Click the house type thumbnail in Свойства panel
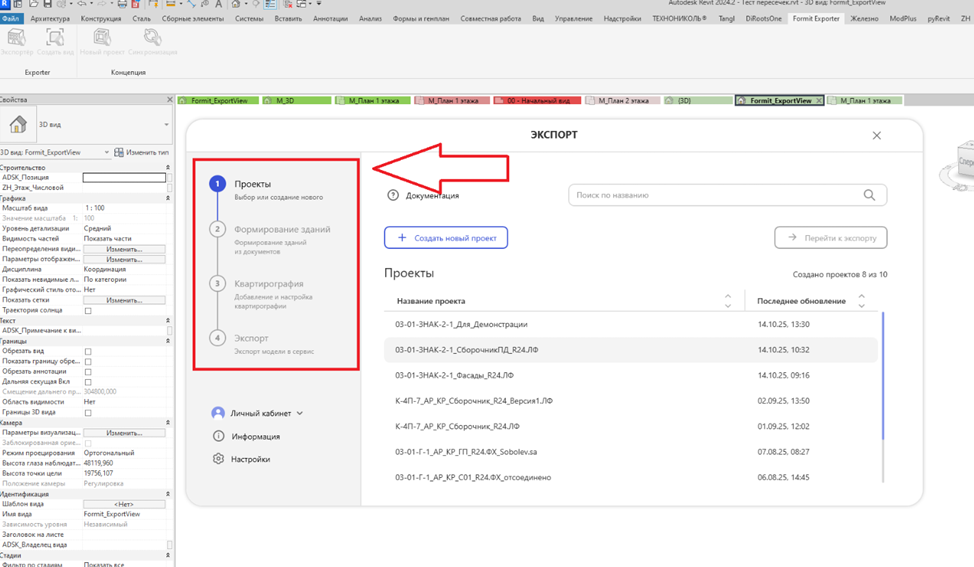The height and width of the screenshot is (567, 974). pyautogui.click(x=18, y=125)
